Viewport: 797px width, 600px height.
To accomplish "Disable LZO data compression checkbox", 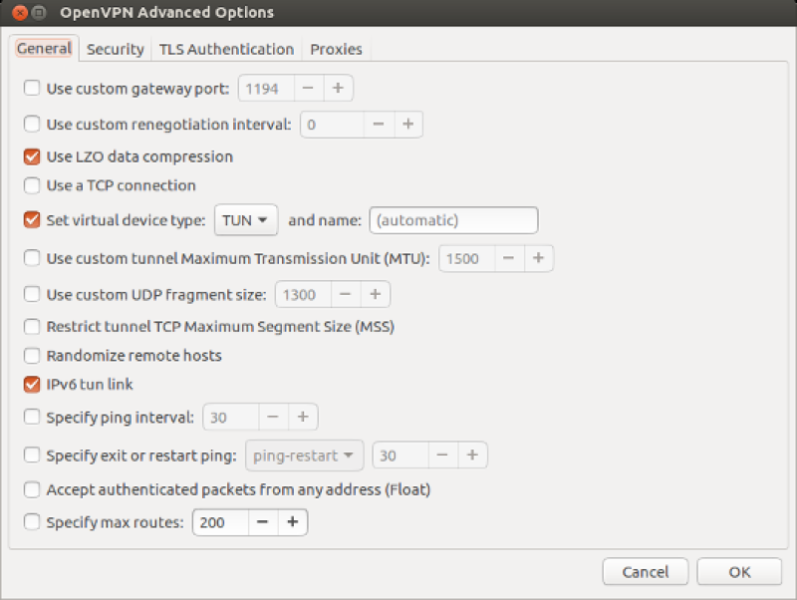I will (32, 157).
